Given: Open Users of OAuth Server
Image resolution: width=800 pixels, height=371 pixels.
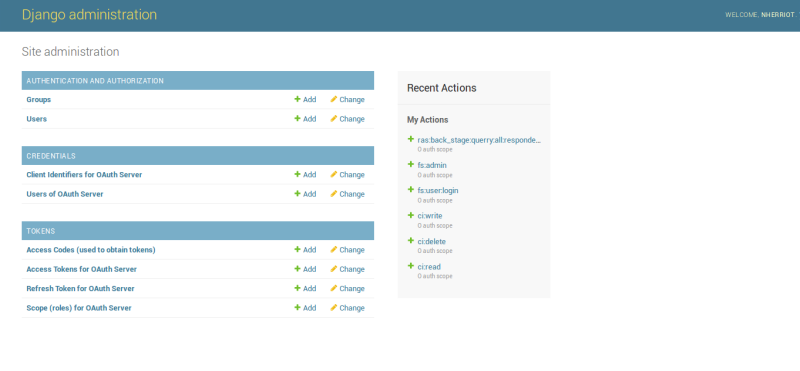Looking at the screenshot, I should click(x=65, y=194).
